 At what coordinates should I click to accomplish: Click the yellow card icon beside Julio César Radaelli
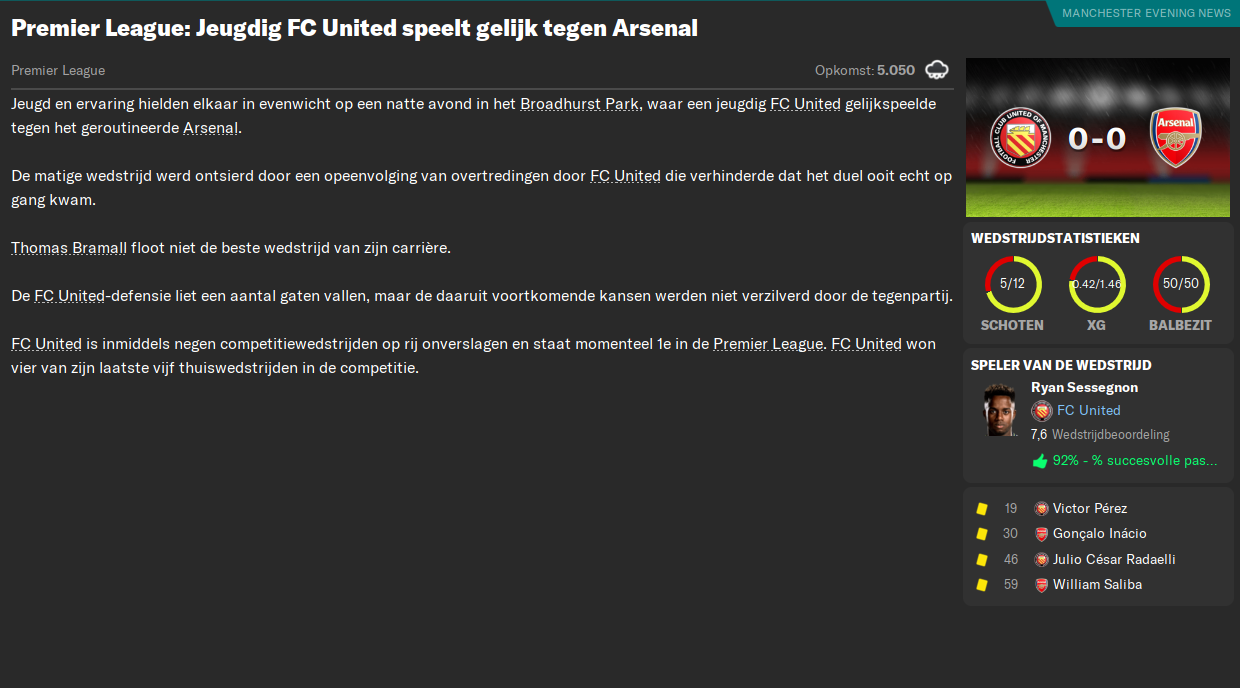pyautogui.click(x=982, y=559)
